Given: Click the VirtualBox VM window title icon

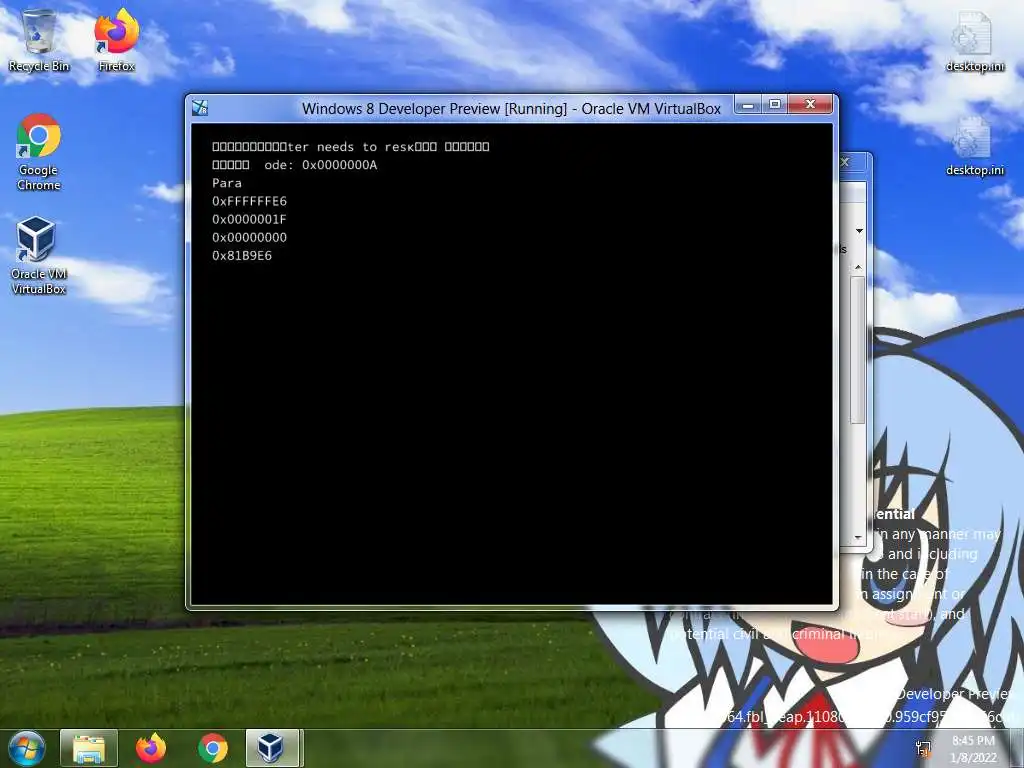Looking at the screenshot, I should point(200,108).
